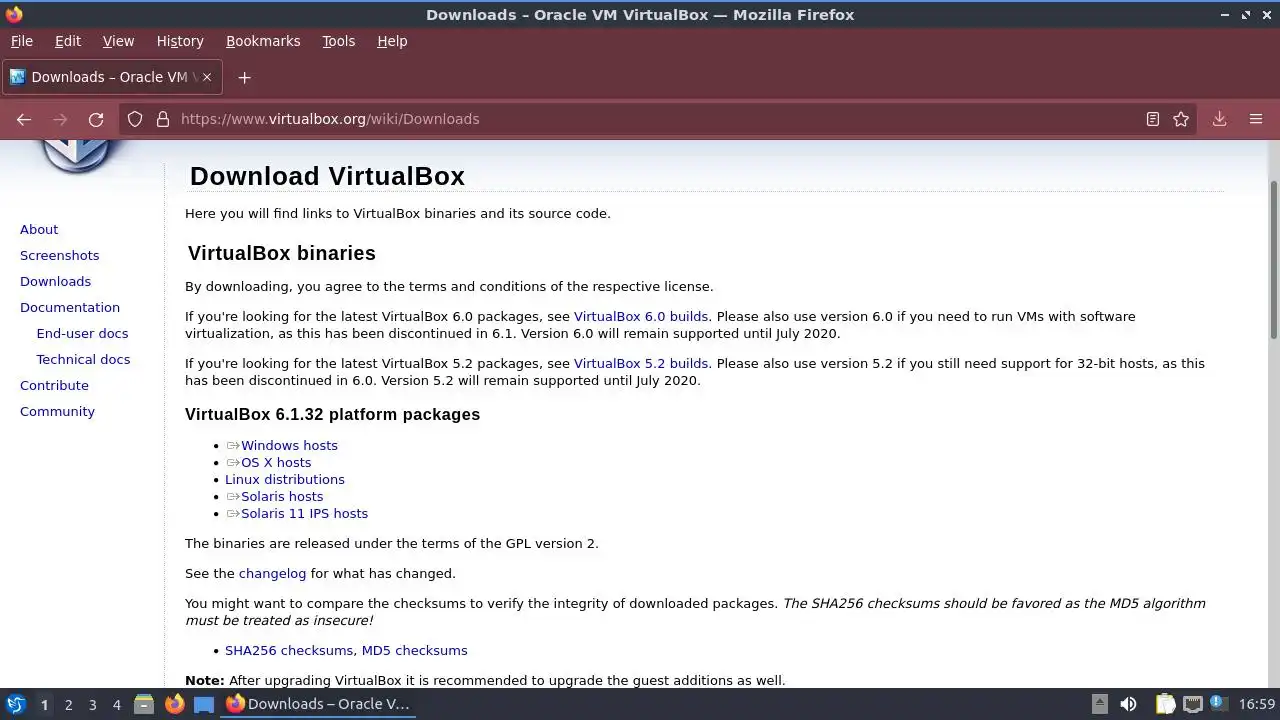The height and width of the screenshot is (720, 1280).
Task: Open the Help menu
Action: click(392, 41)
